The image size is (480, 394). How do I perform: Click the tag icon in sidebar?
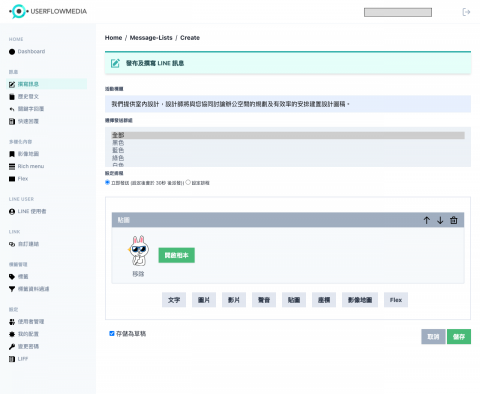(x=12, y=276)
